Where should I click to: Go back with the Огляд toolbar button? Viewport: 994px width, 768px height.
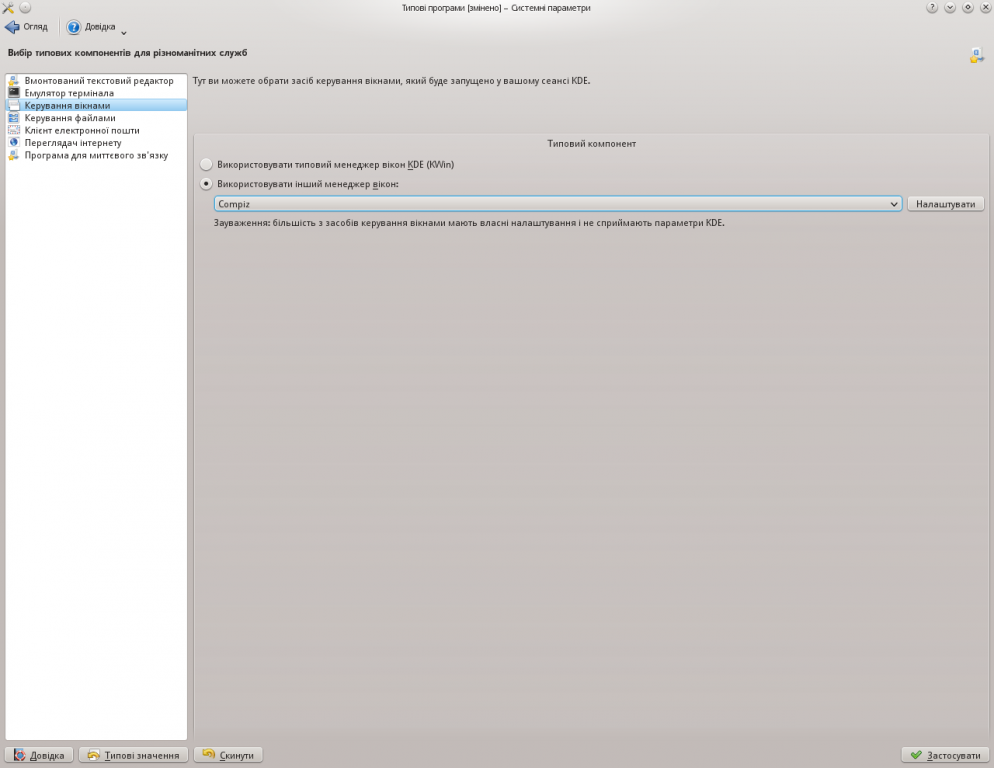click(27, 27)
